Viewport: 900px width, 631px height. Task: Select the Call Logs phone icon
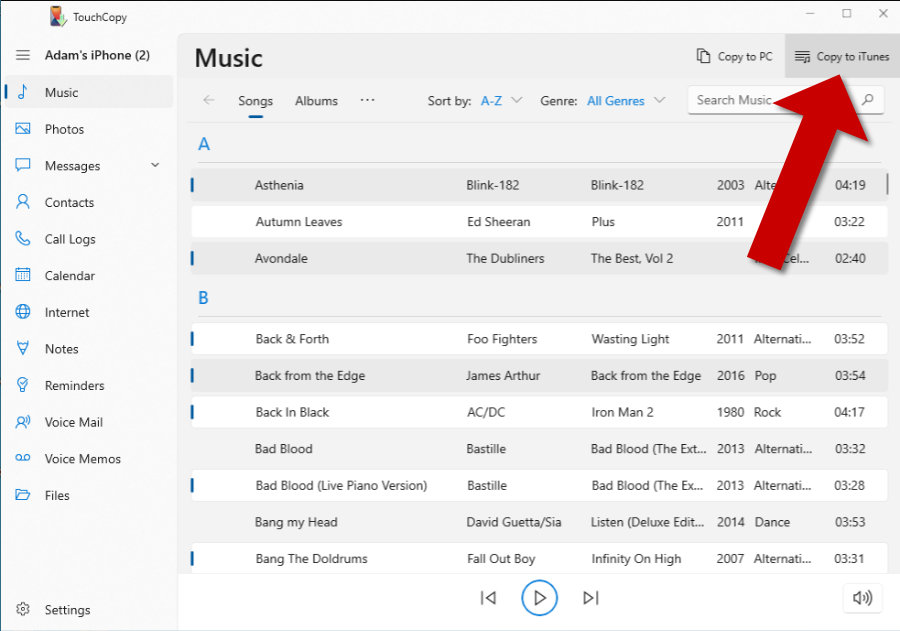[x=22, y=238]
